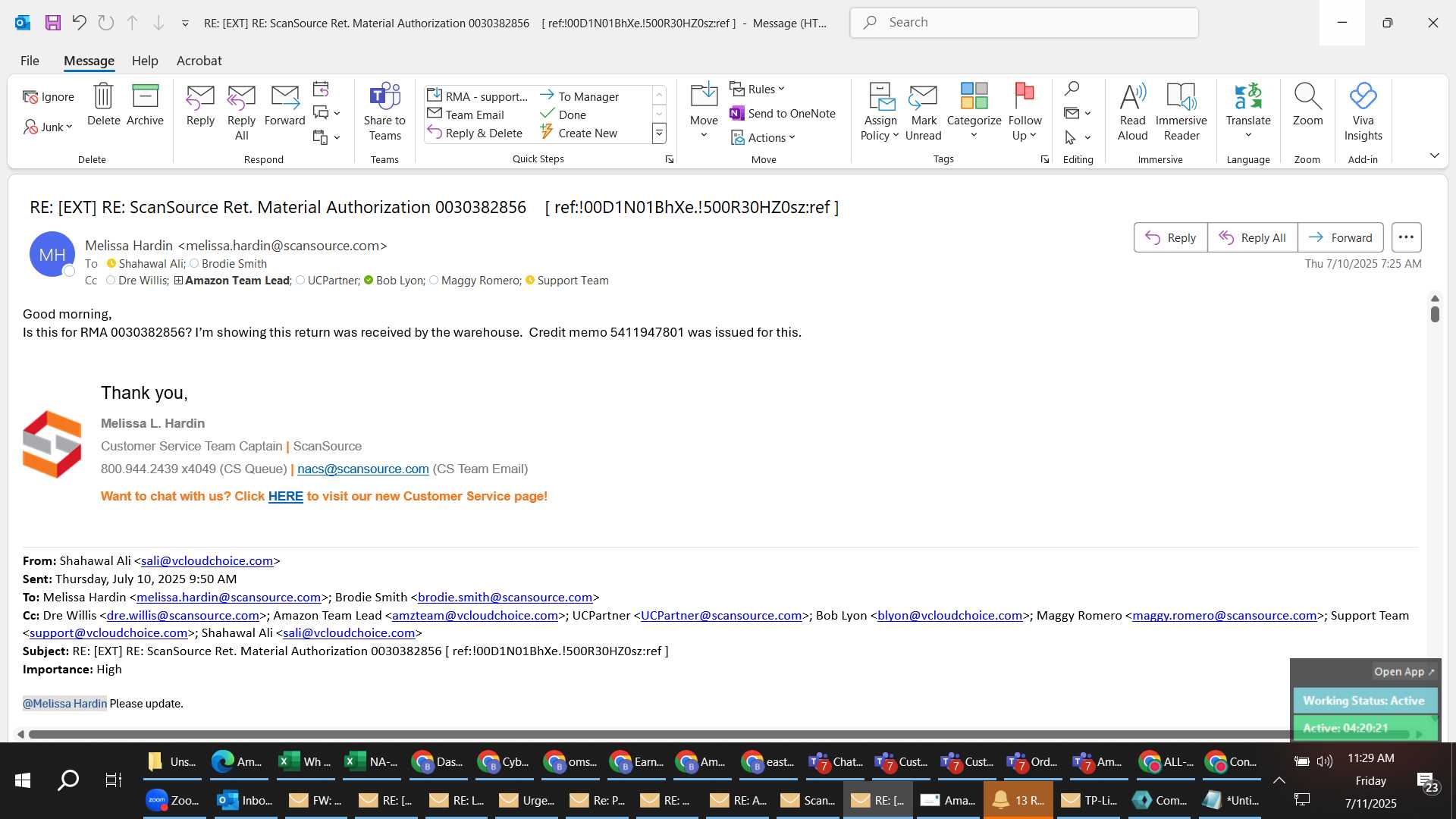This screenshot has width=1456, height=819.
Task: Click the previous item up arrow
Action: pyautogui.click(x=132, y=23)
